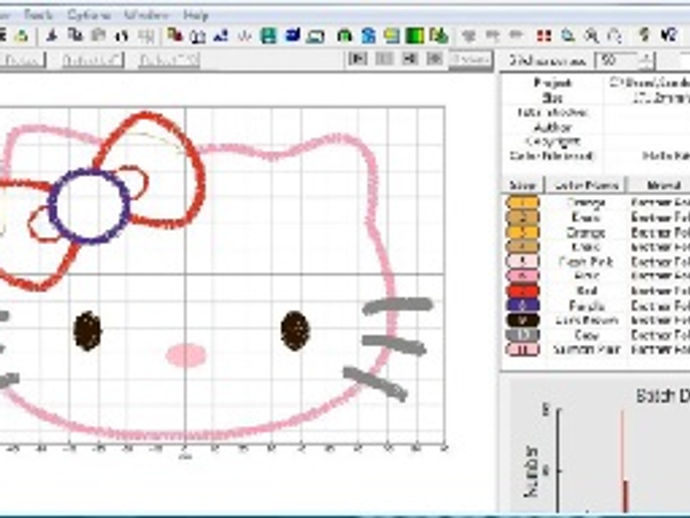Click the green gradient square toolbar icon
Screen dimensions: 690x518
pos(414,36)
